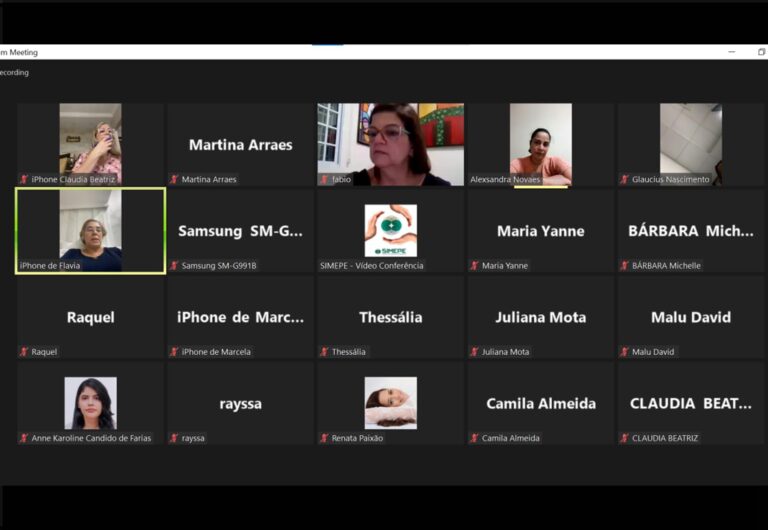The width and height of the screenshot is (768, 530).
Task: Click muted mic icon beside Renata Paixão
Action: pyautogui.click(x=324, y=438)
